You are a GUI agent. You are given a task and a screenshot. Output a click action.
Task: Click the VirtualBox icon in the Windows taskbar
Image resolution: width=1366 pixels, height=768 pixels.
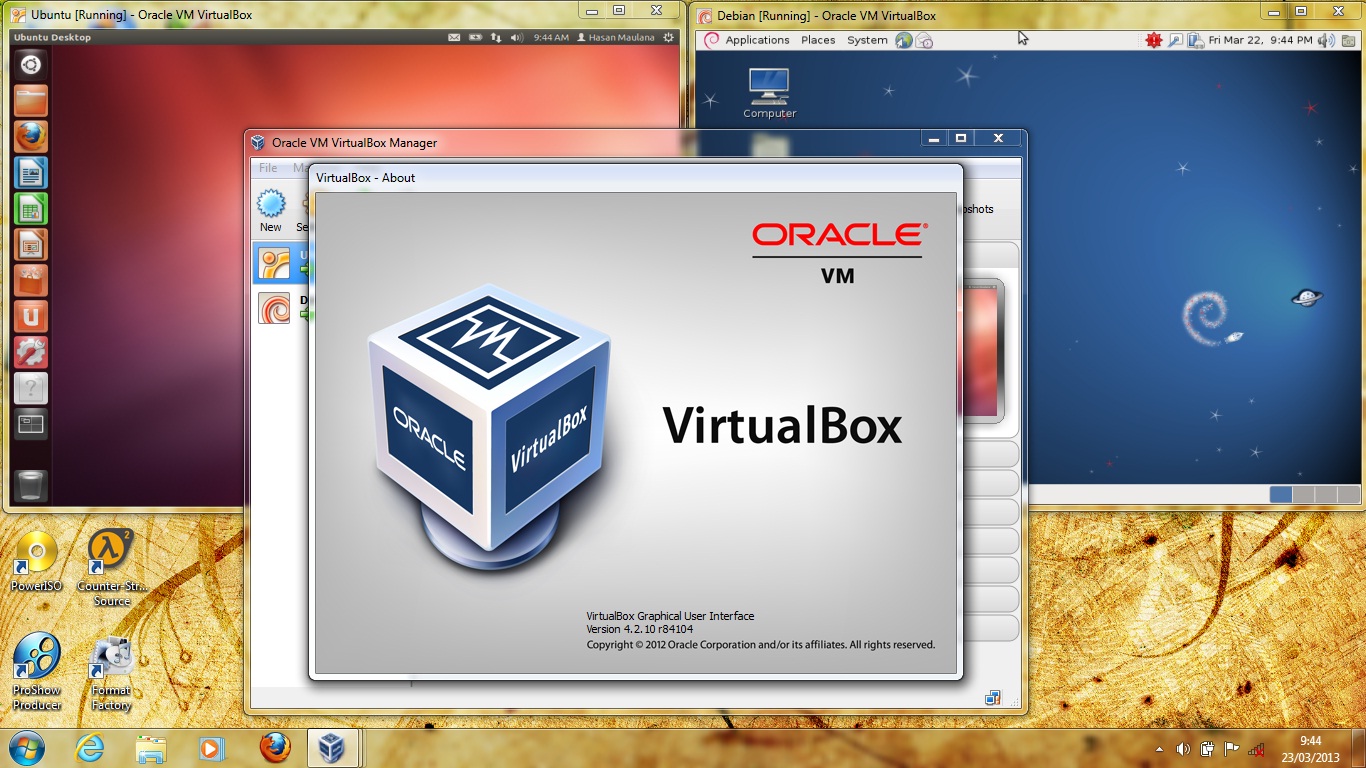coord(332,747)
